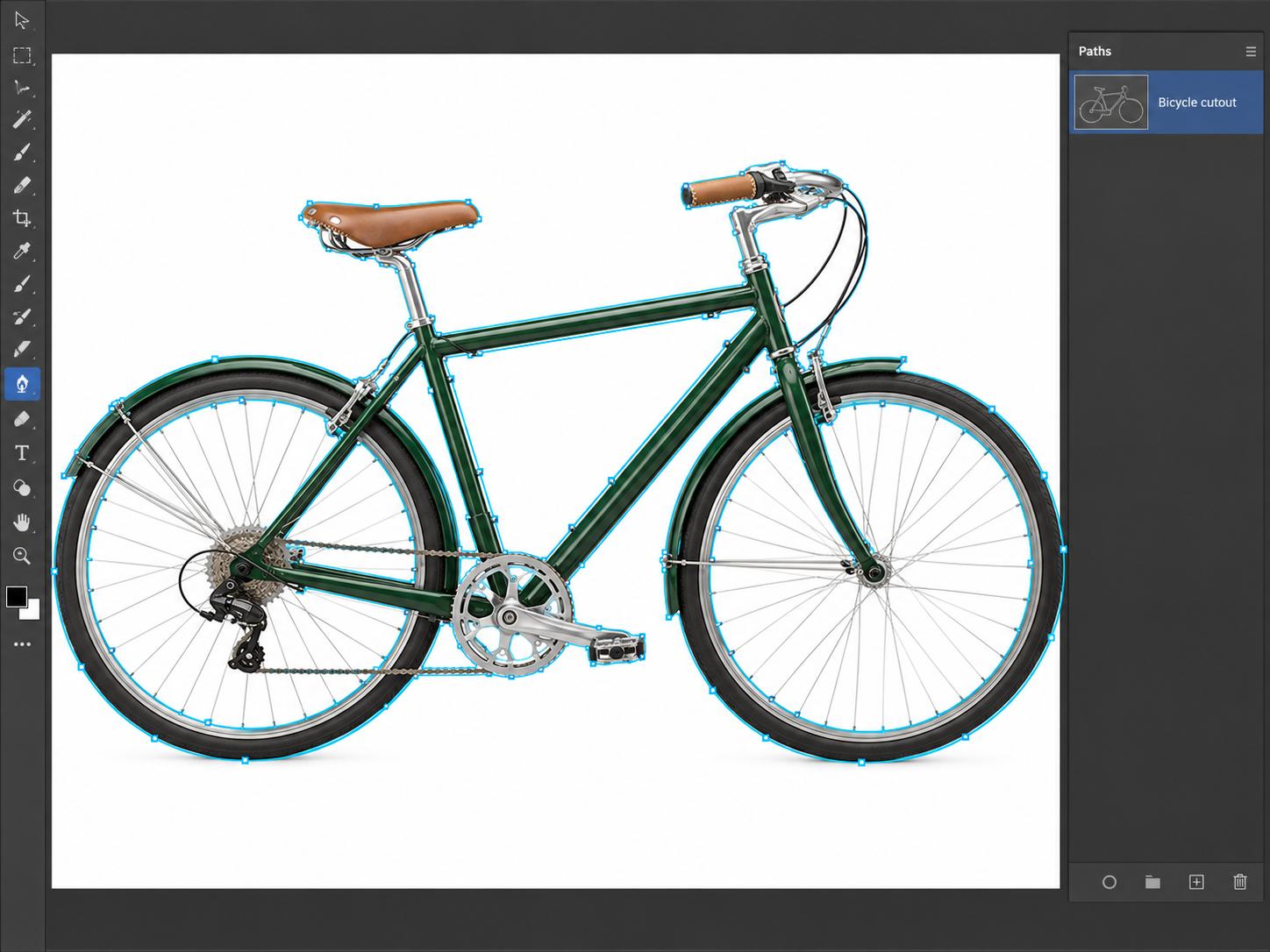Select the "Bicycle cutout" path name

pyautogui.click(x=1197, y=103)
